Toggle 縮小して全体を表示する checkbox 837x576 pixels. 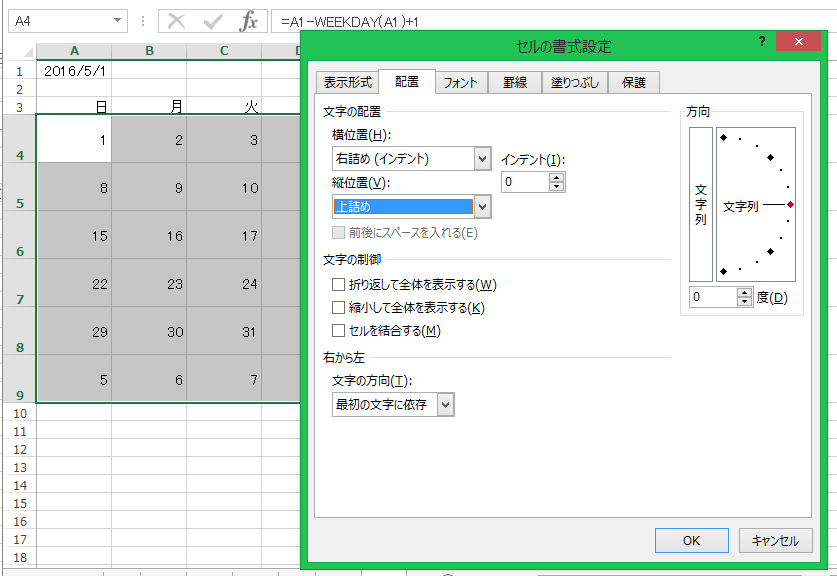coord(339,308)
